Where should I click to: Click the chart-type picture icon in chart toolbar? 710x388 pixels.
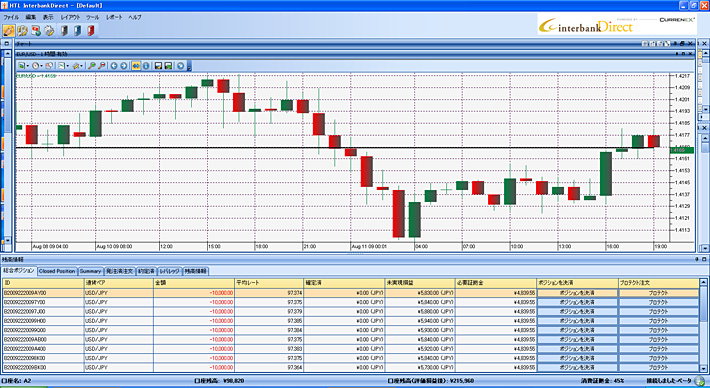coord(61,66)
